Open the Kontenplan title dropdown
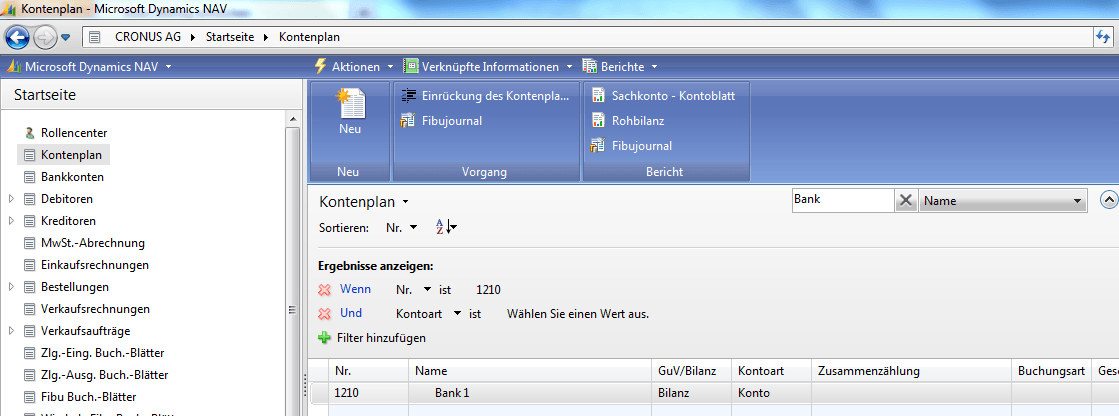The height and width of the screenshot is (416, 1119). (407, 202)
